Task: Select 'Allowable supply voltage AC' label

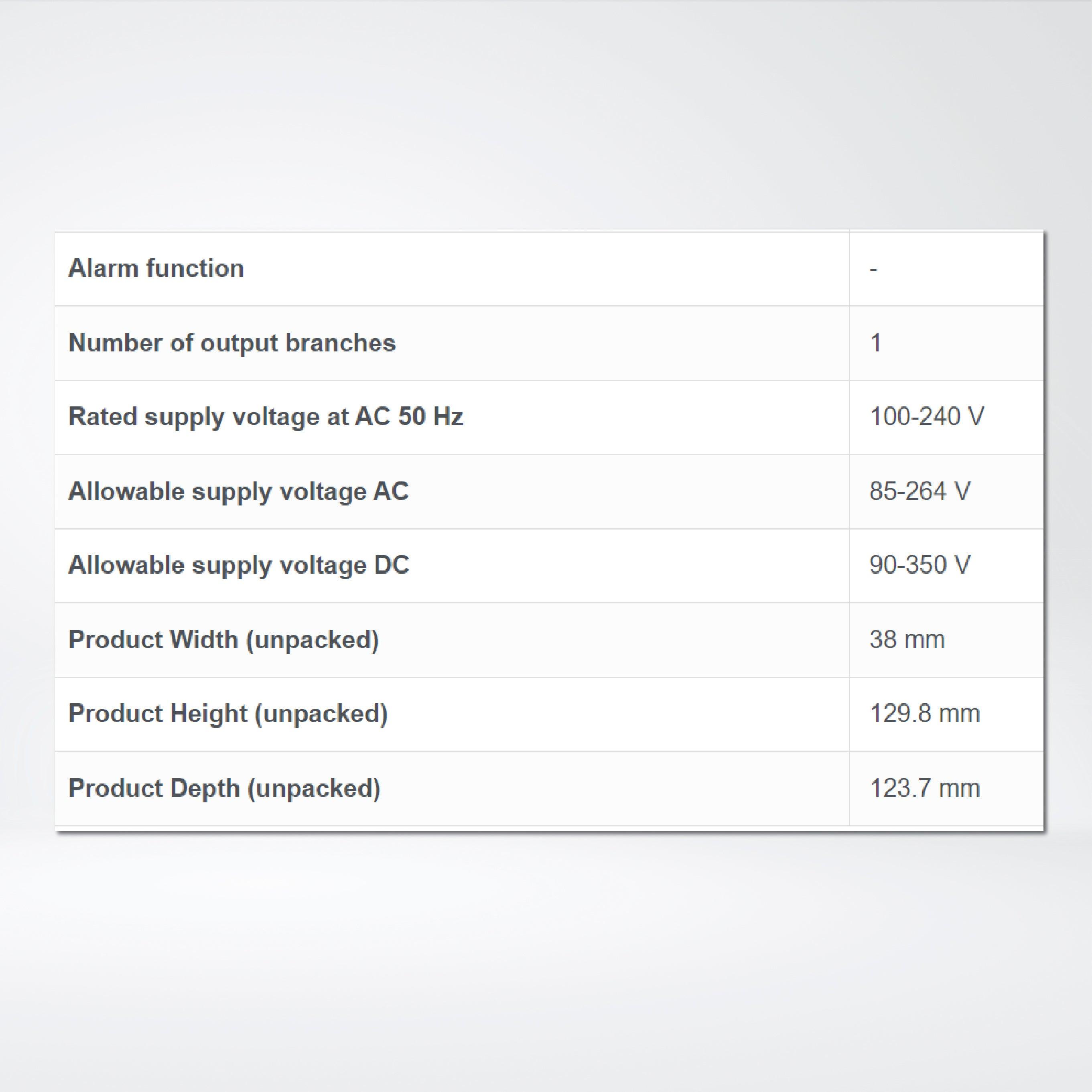Action: [x=239, y=492]
